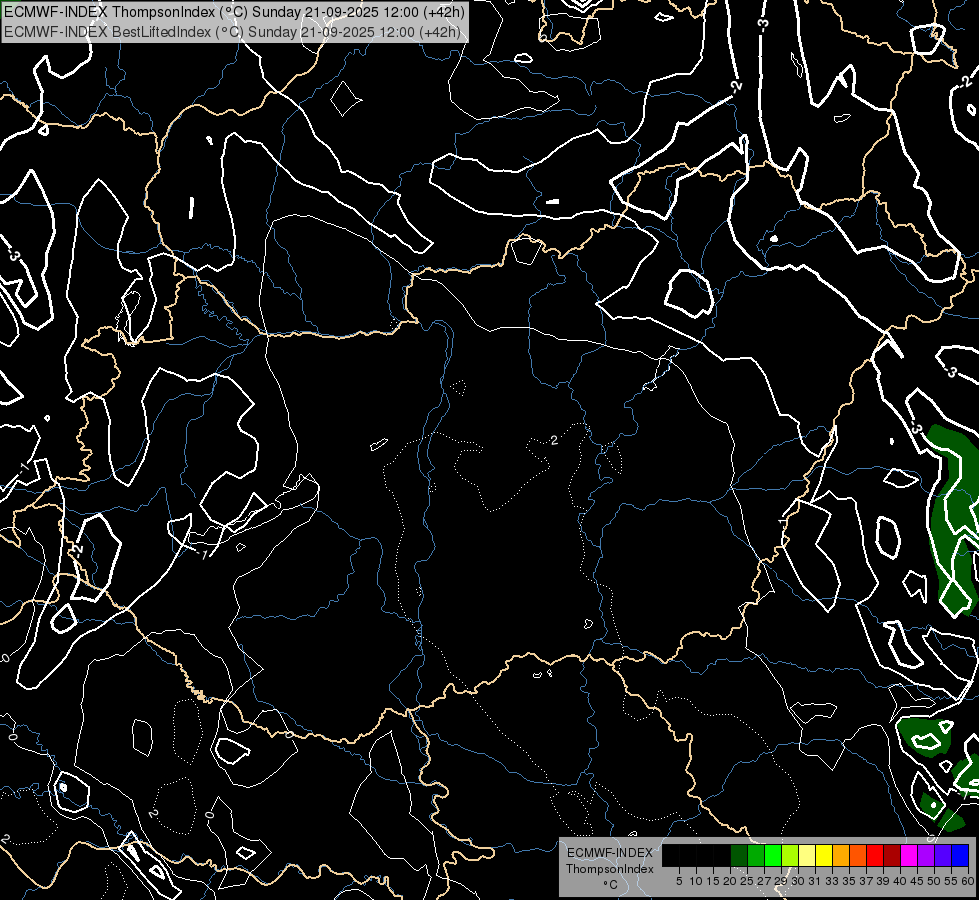
Task: Click the °C unit label in legend
Action: pyautogui.click(x=609, y=885)
